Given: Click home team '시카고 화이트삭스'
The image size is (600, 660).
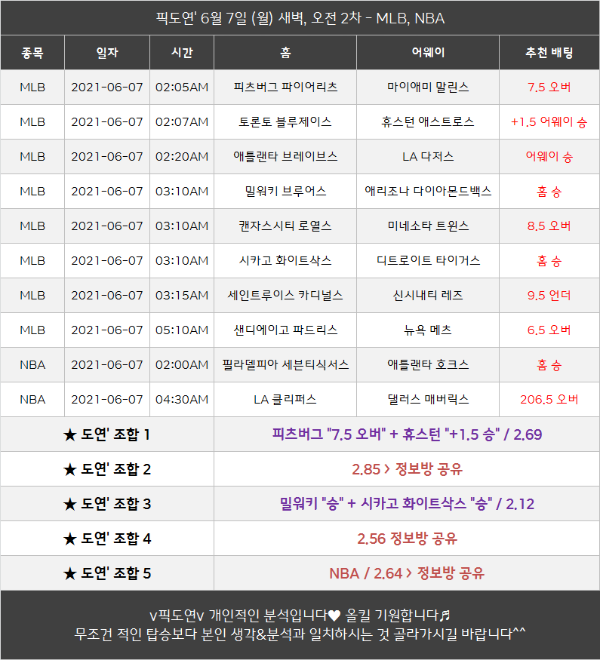Looking at the screenshot, I should coord(285,261).
